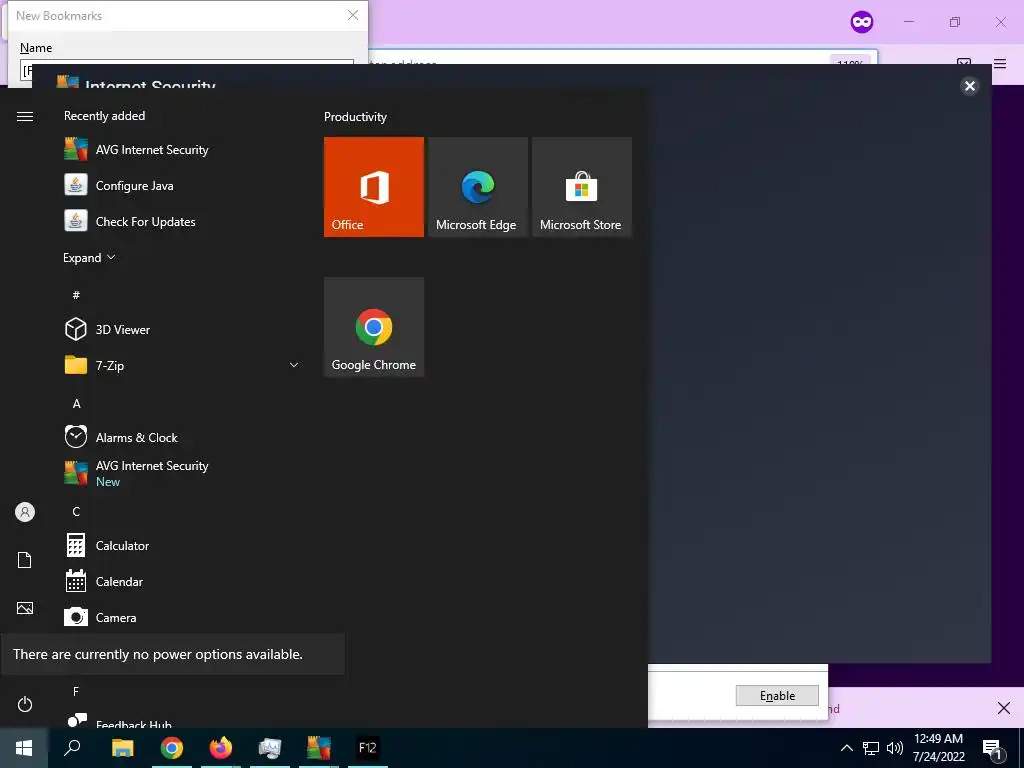1024x768 pixels.
Task: Open File Explorer from the taskbar
Action: pos(122,748)
